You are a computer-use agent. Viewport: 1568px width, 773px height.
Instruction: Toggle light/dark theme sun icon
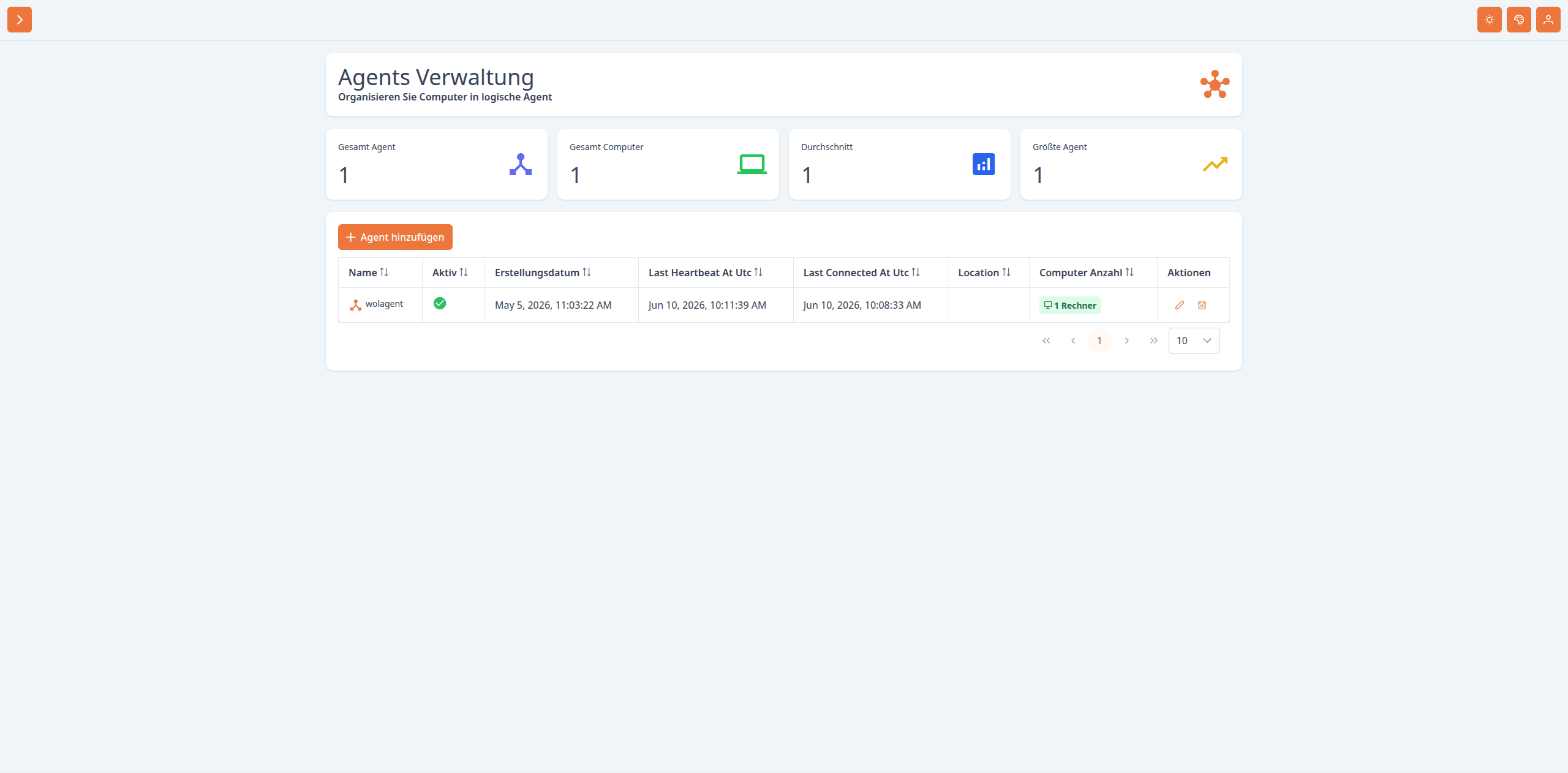(x=1489, y=20)
